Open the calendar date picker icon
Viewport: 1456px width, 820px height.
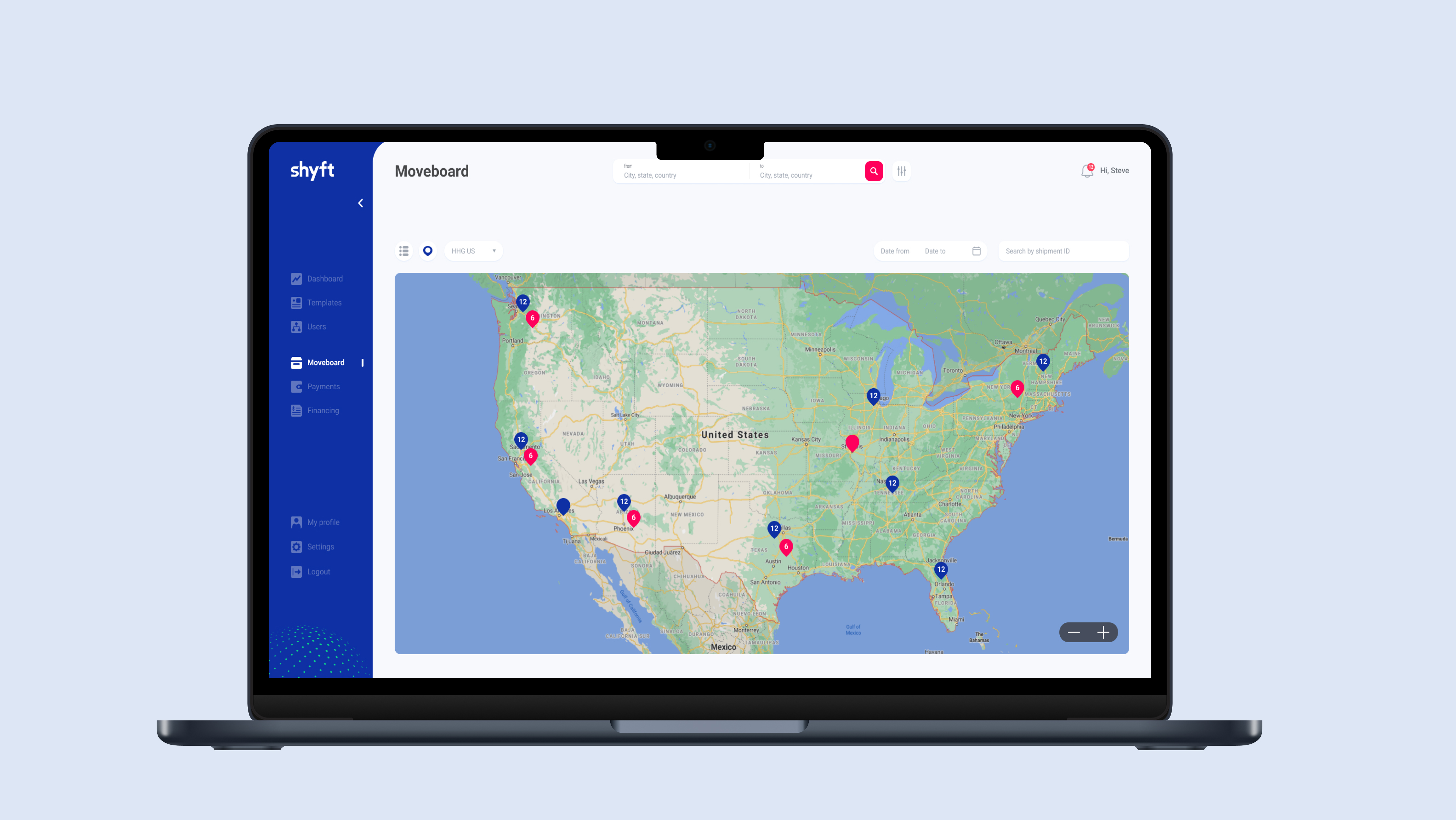(x=976, y=251)
